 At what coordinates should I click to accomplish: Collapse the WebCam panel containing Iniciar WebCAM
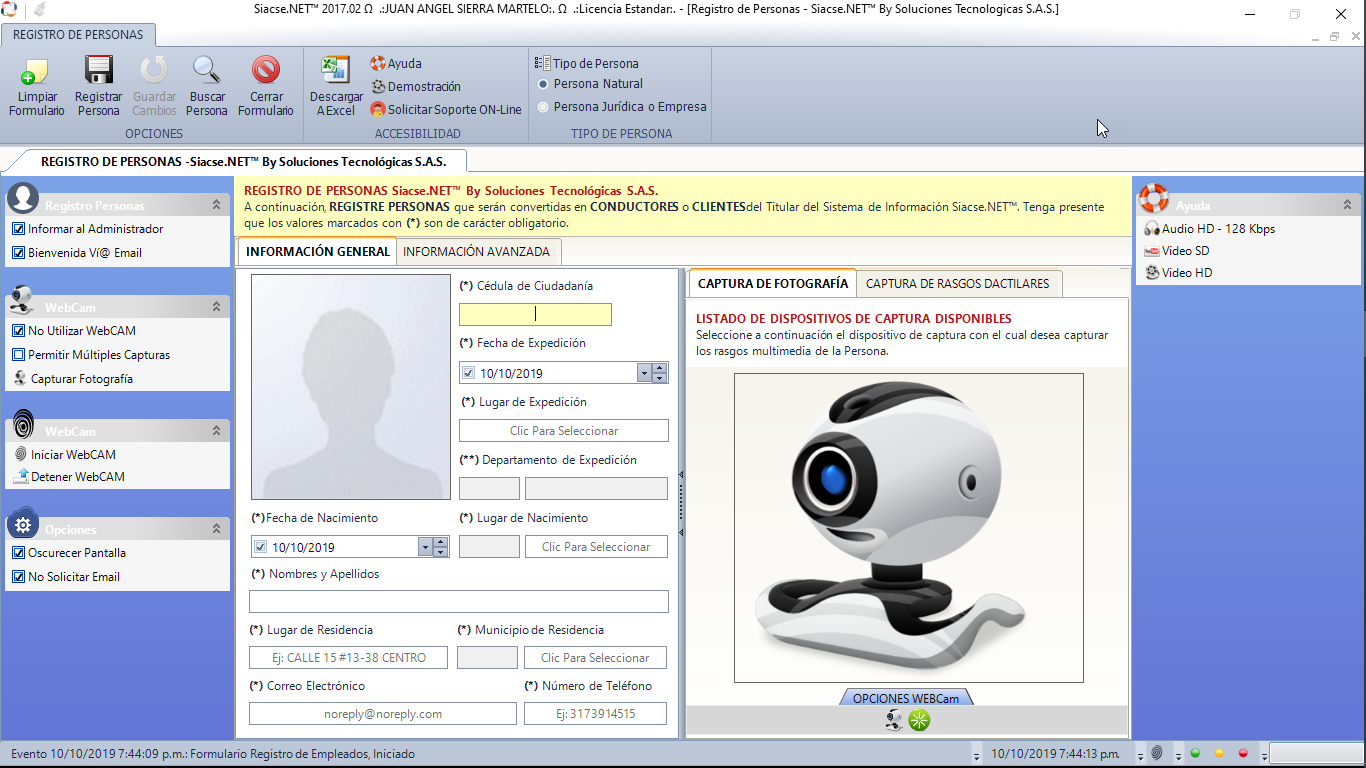pos(216,431)
